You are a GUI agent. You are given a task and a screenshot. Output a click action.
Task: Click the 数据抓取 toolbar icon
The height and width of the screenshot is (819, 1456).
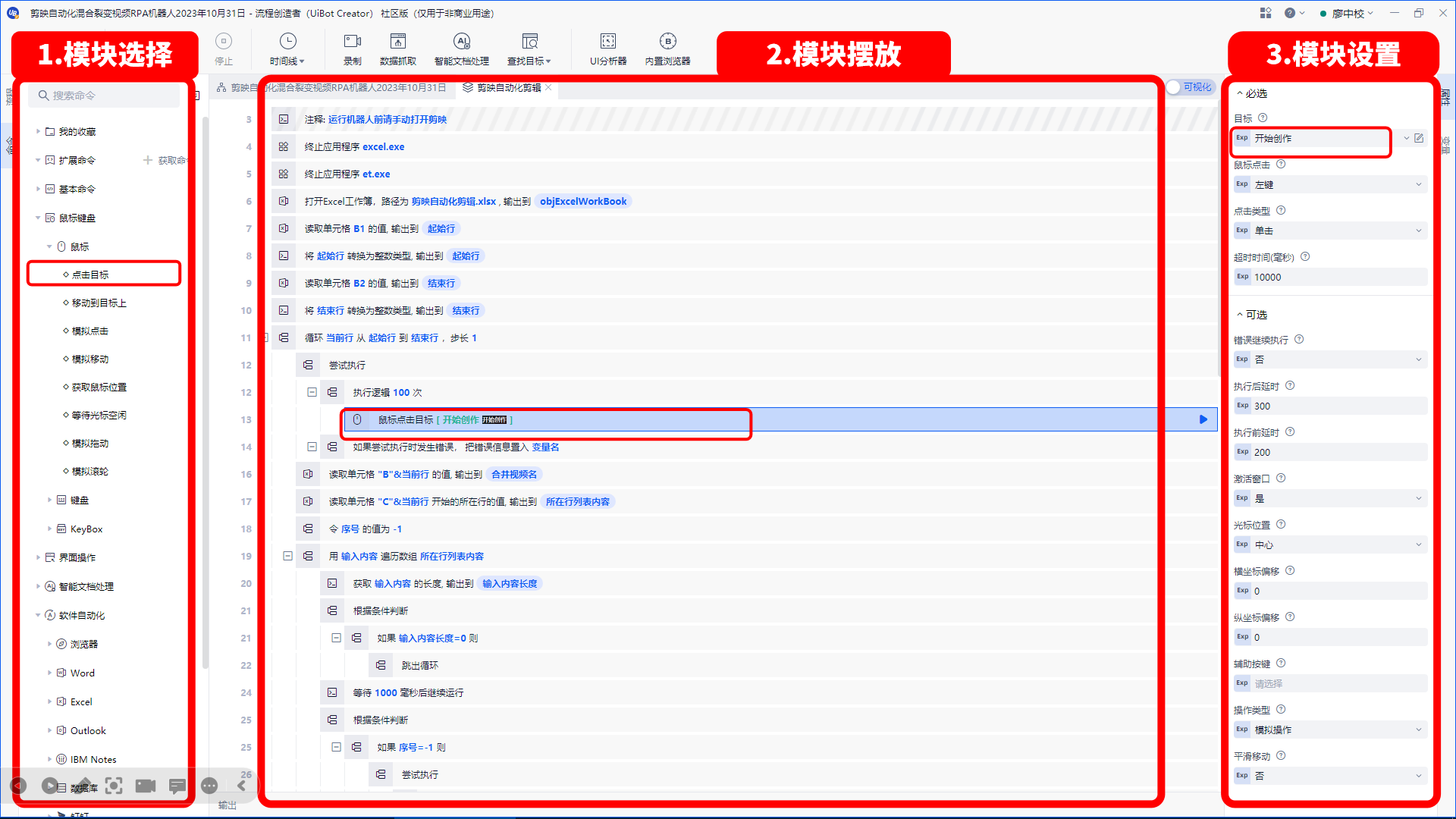click(398, 48)
